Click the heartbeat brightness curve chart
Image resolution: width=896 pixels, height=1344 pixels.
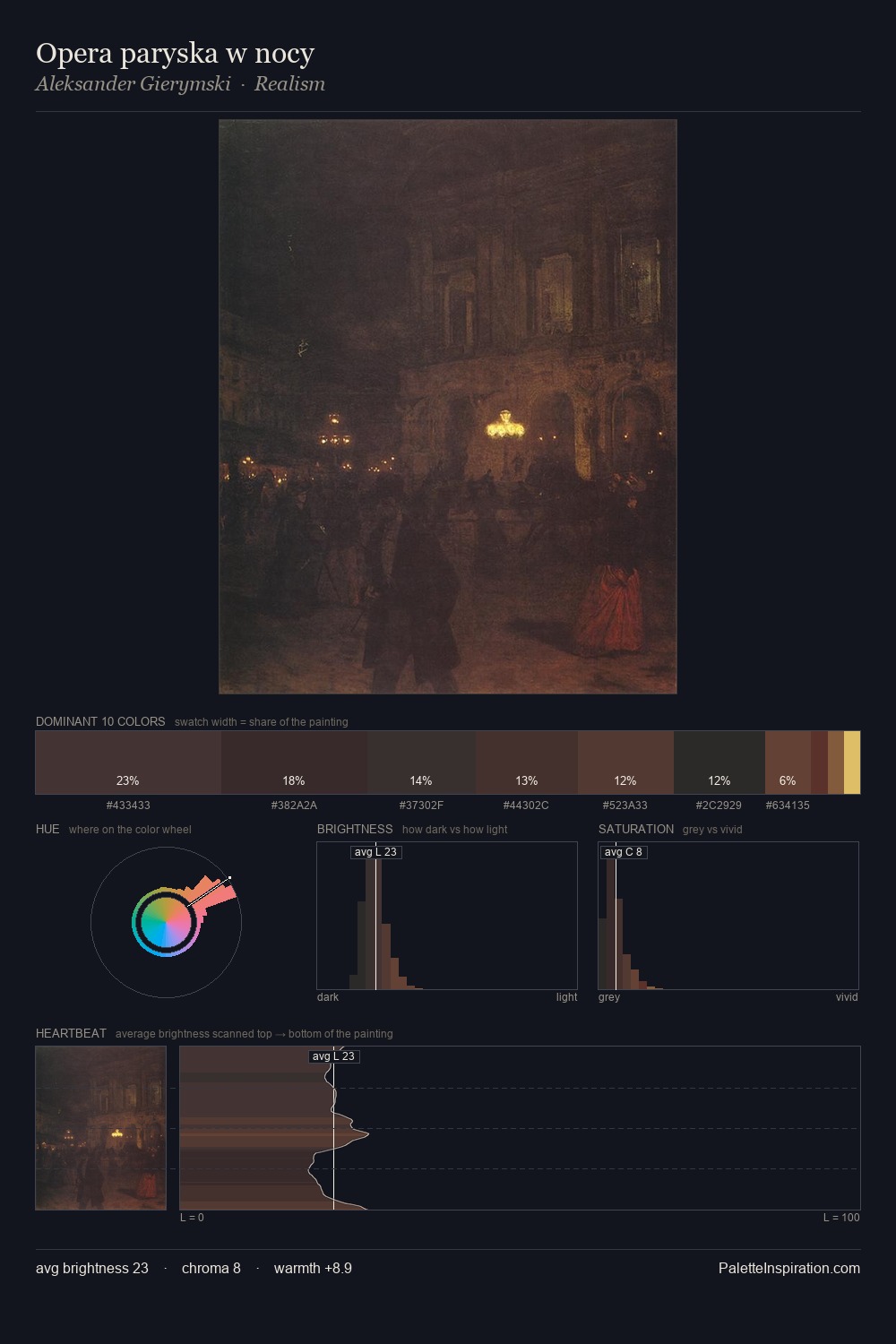pyautogui.click(x=520, y=1128)
